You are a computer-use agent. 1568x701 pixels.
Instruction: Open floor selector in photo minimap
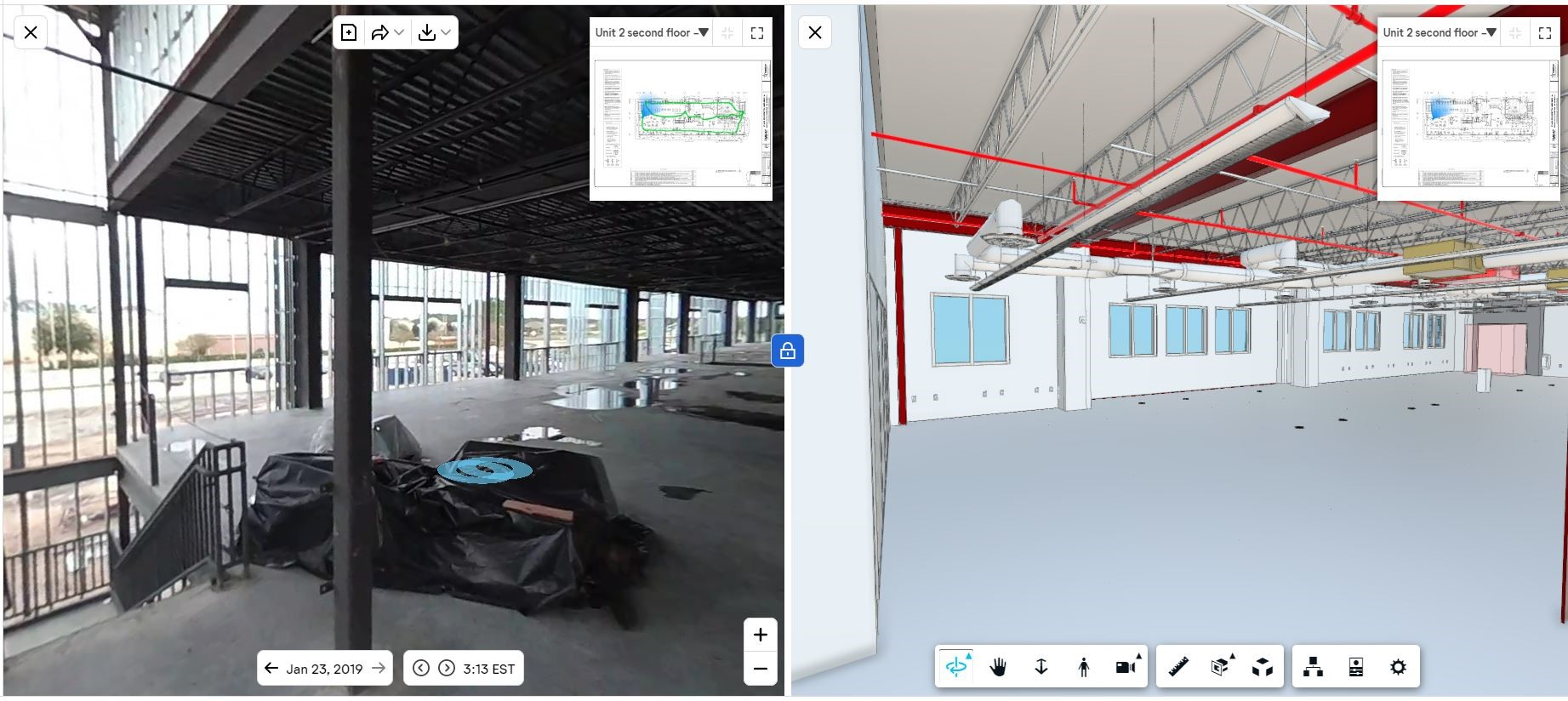tap(651, 32)
